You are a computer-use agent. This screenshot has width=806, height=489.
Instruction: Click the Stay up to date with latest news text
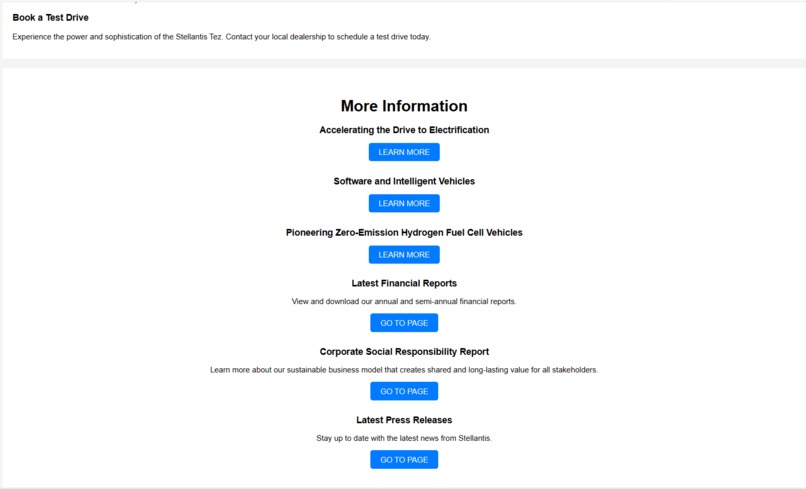point(404,438)
